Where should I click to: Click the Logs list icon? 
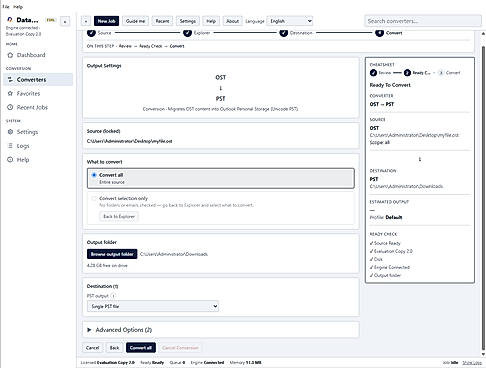tap(10, 146)
